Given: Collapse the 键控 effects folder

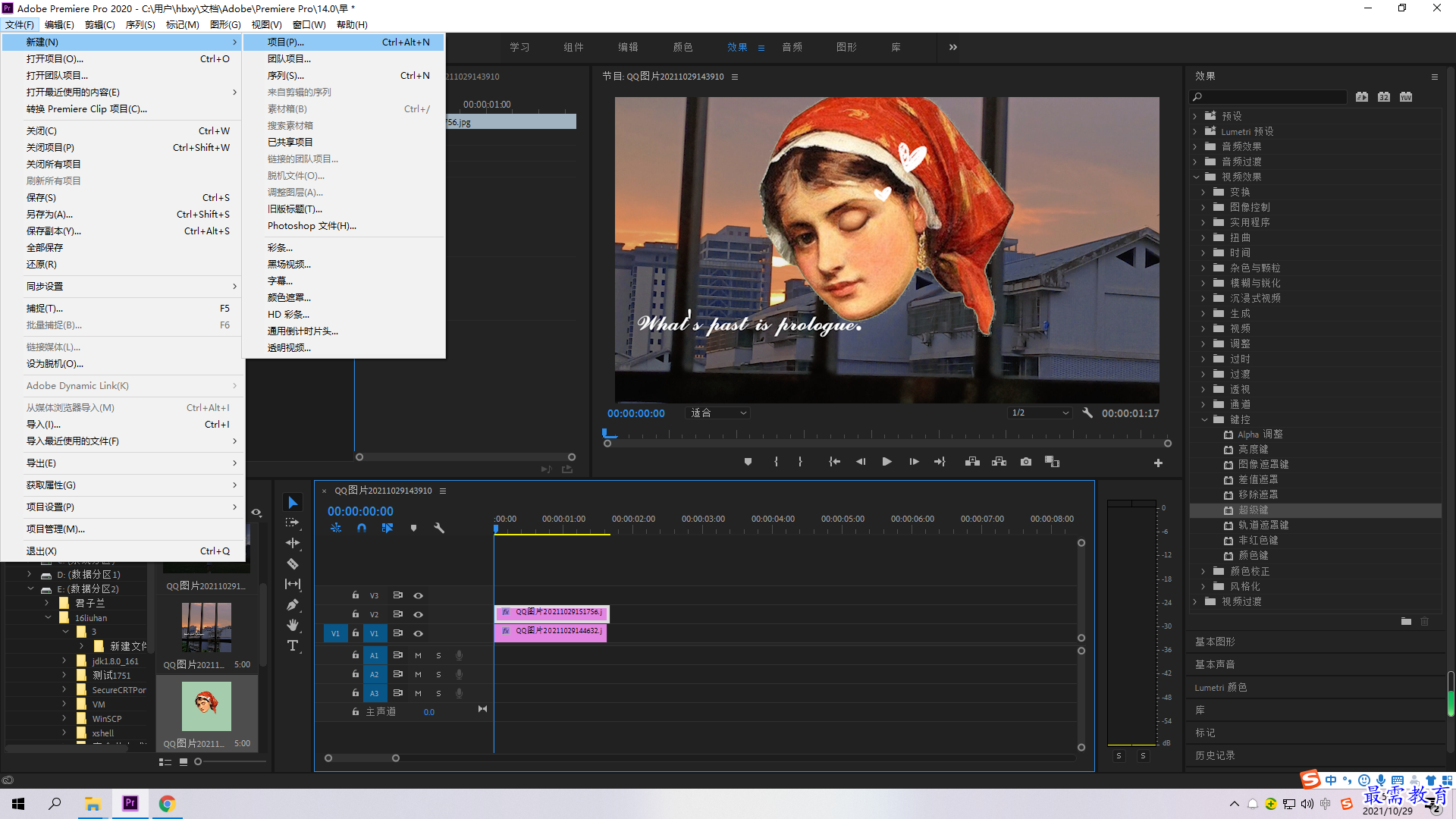Looking at the screenshot, I should pos(1204,419).
